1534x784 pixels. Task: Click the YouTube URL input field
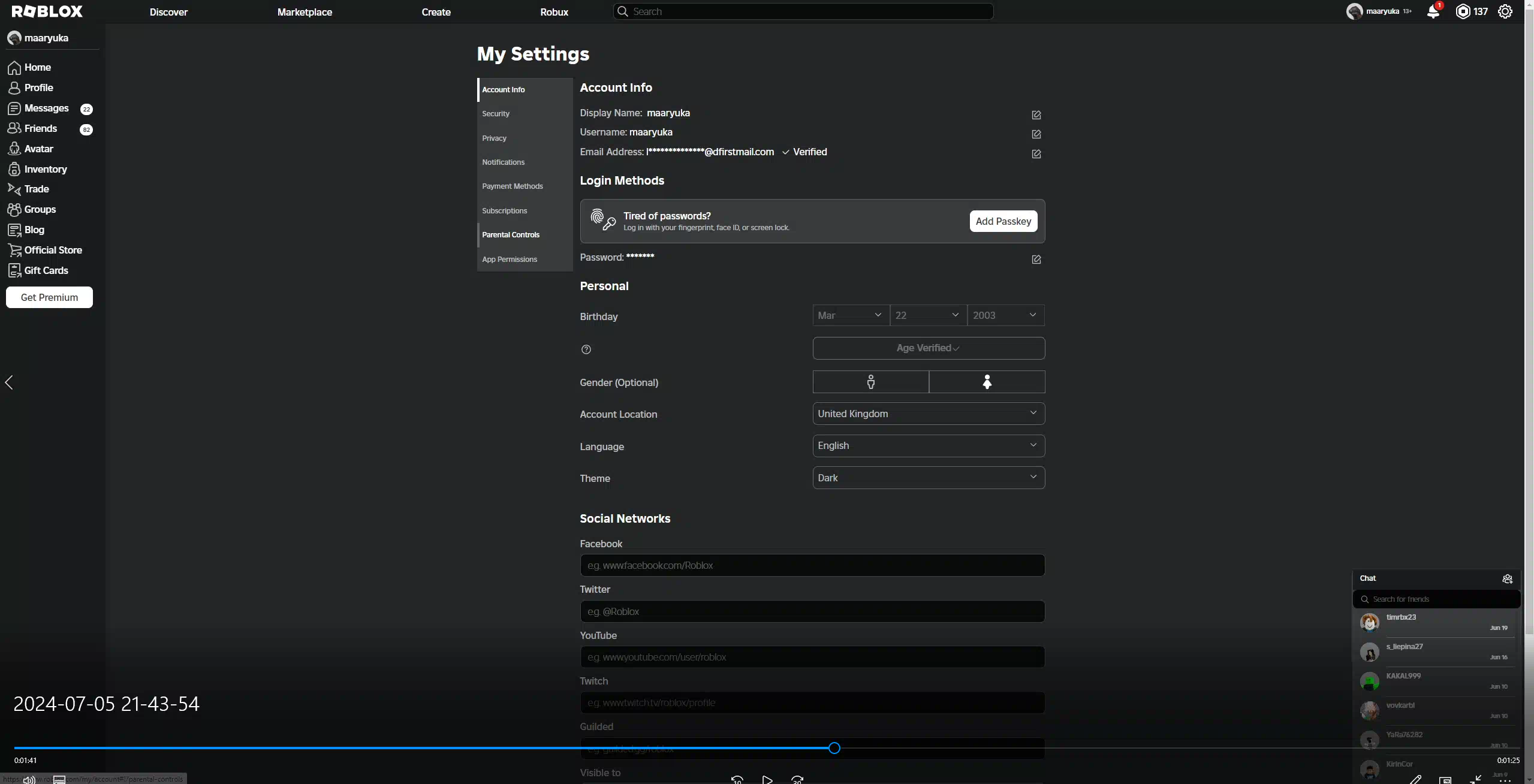(812, 657)
